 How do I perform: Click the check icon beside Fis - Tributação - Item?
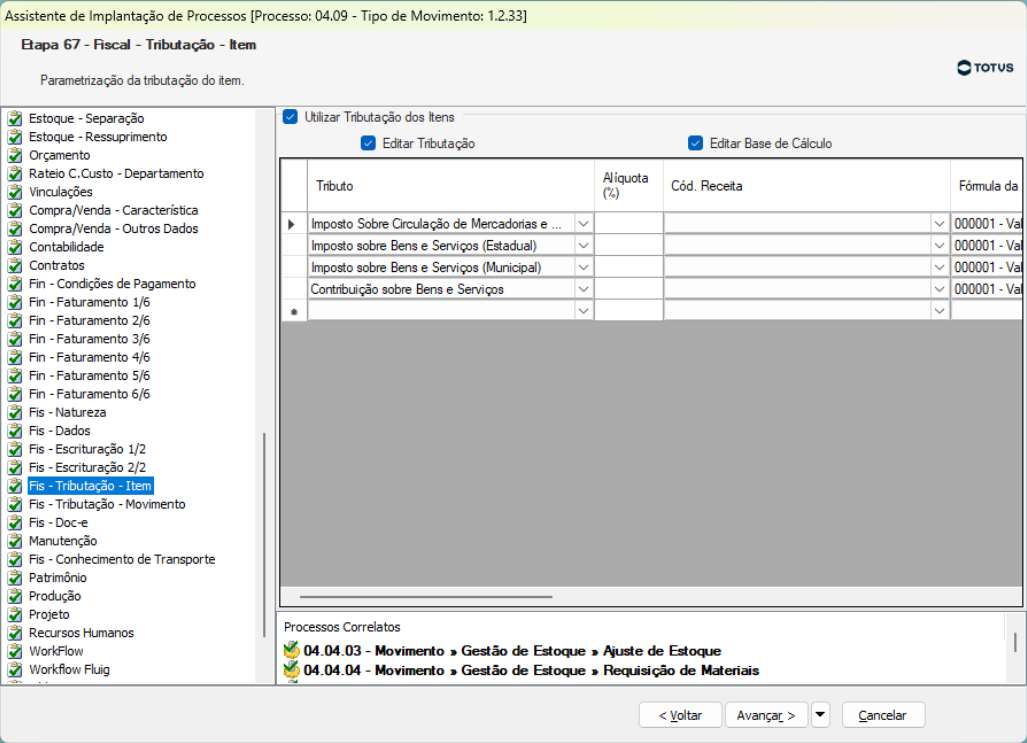[x=15, y=486]
